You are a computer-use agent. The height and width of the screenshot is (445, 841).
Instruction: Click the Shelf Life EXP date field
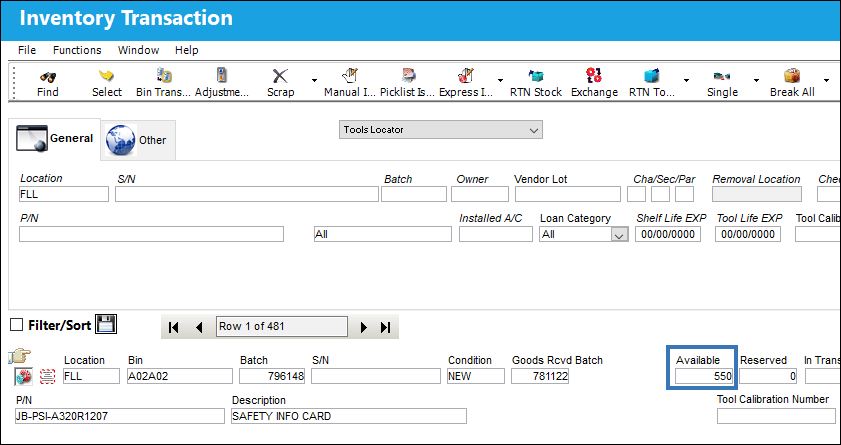coord(668,234)
